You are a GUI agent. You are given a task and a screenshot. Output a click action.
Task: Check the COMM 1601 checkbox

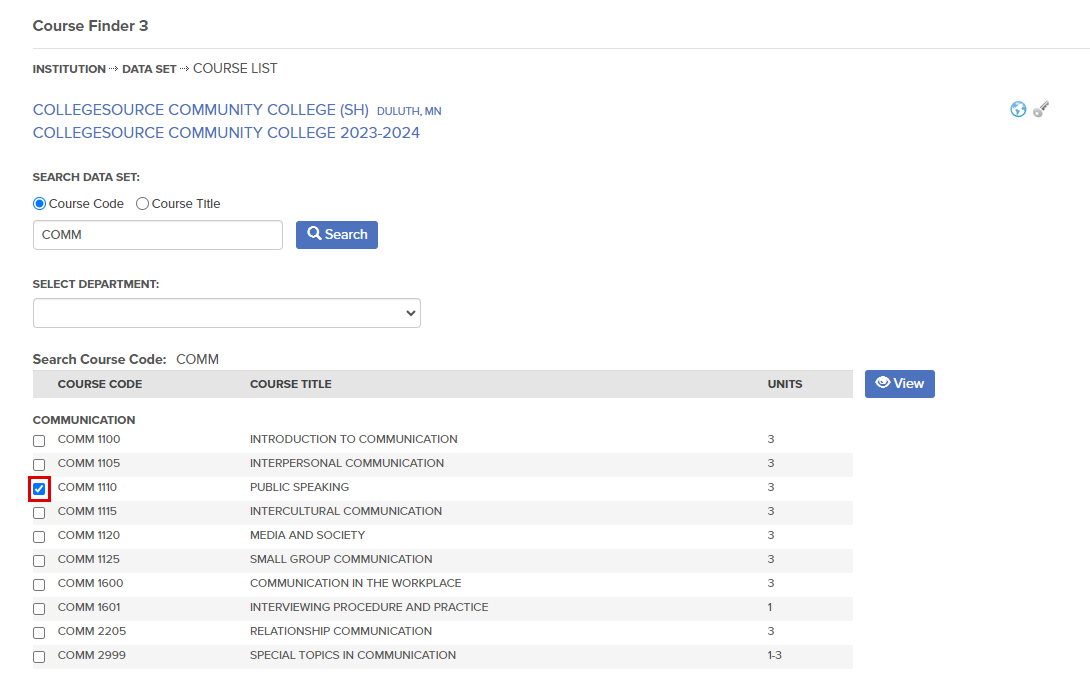(39, 609)
